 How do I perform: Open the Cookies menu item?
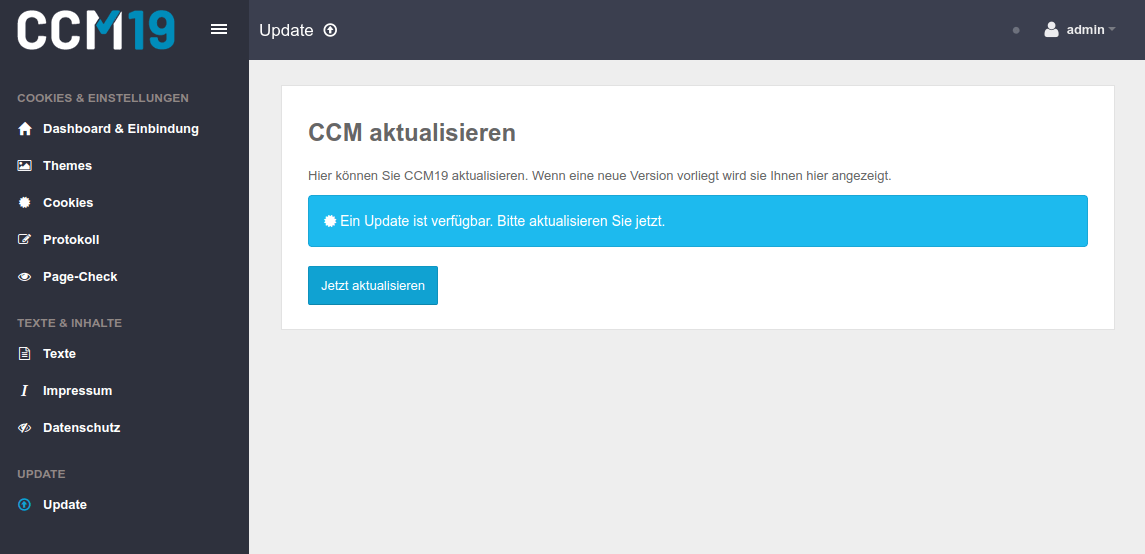pos(68,203)
